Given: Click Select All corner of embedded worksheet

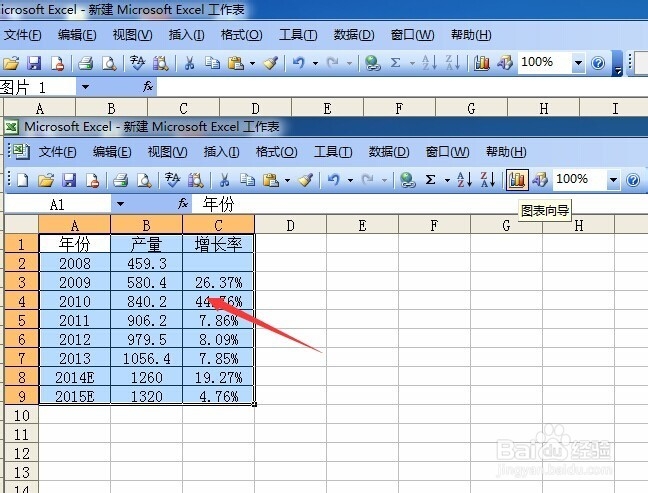Looking at the screenshot, I should [x=21, y=225].
